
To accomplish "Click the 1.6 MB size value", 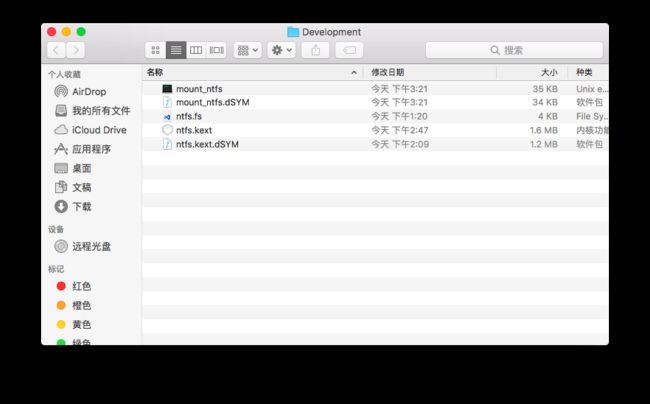I will (x=543, y=130).
